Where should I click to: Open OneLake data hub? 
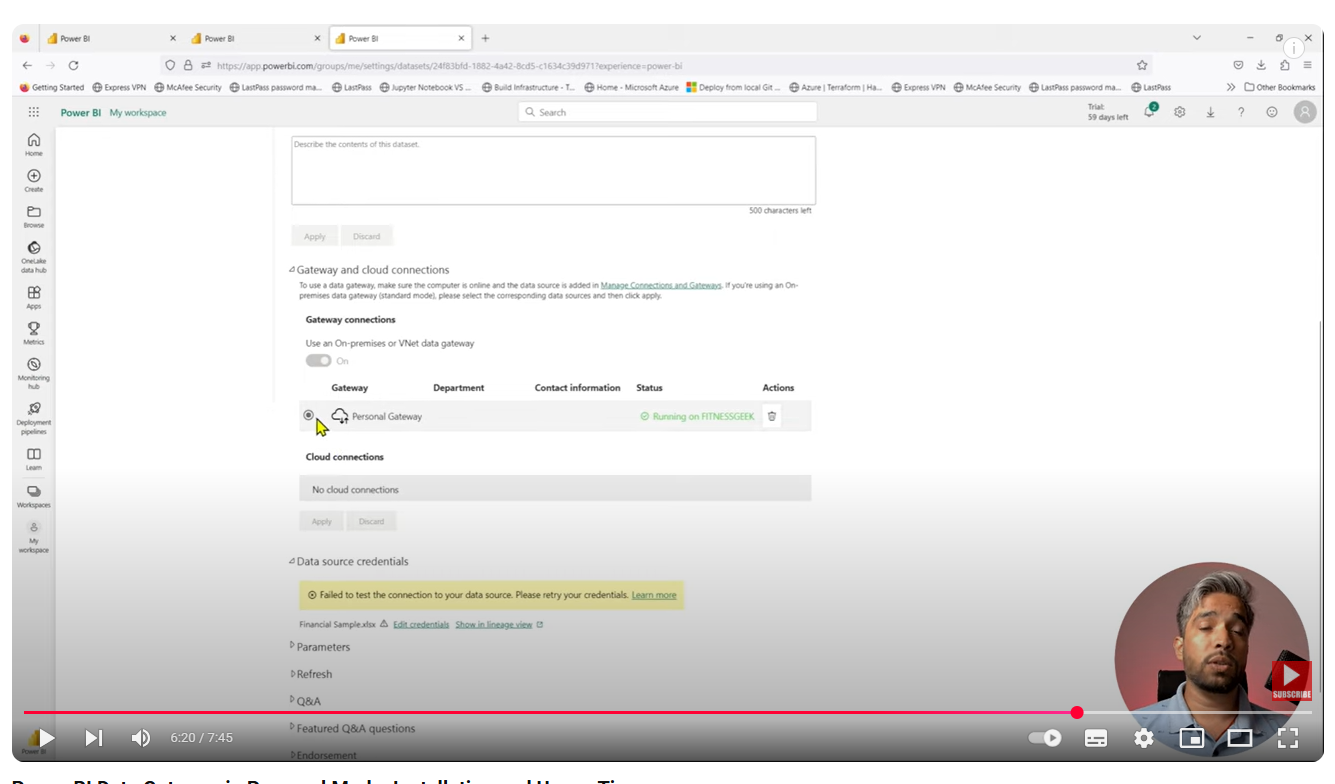(x=34, y=257)
